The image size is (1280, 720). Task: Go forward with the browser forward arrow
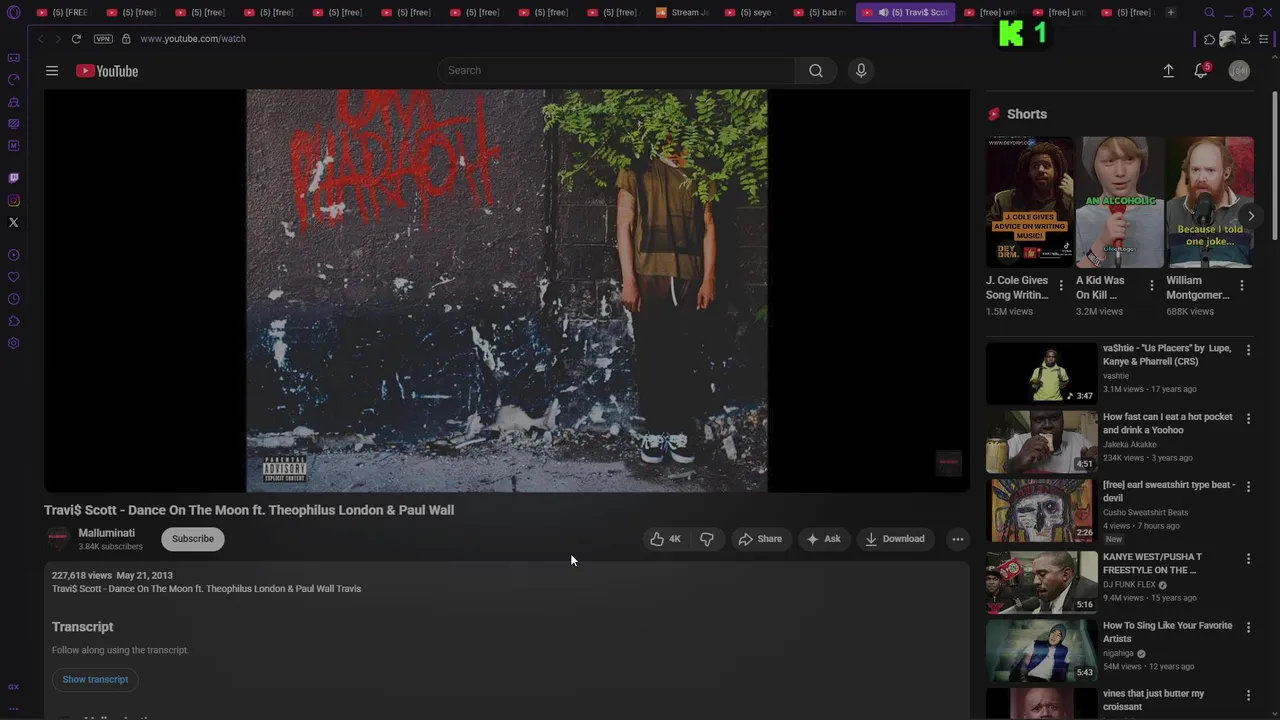pyautogui.click(x=57, y=39)
